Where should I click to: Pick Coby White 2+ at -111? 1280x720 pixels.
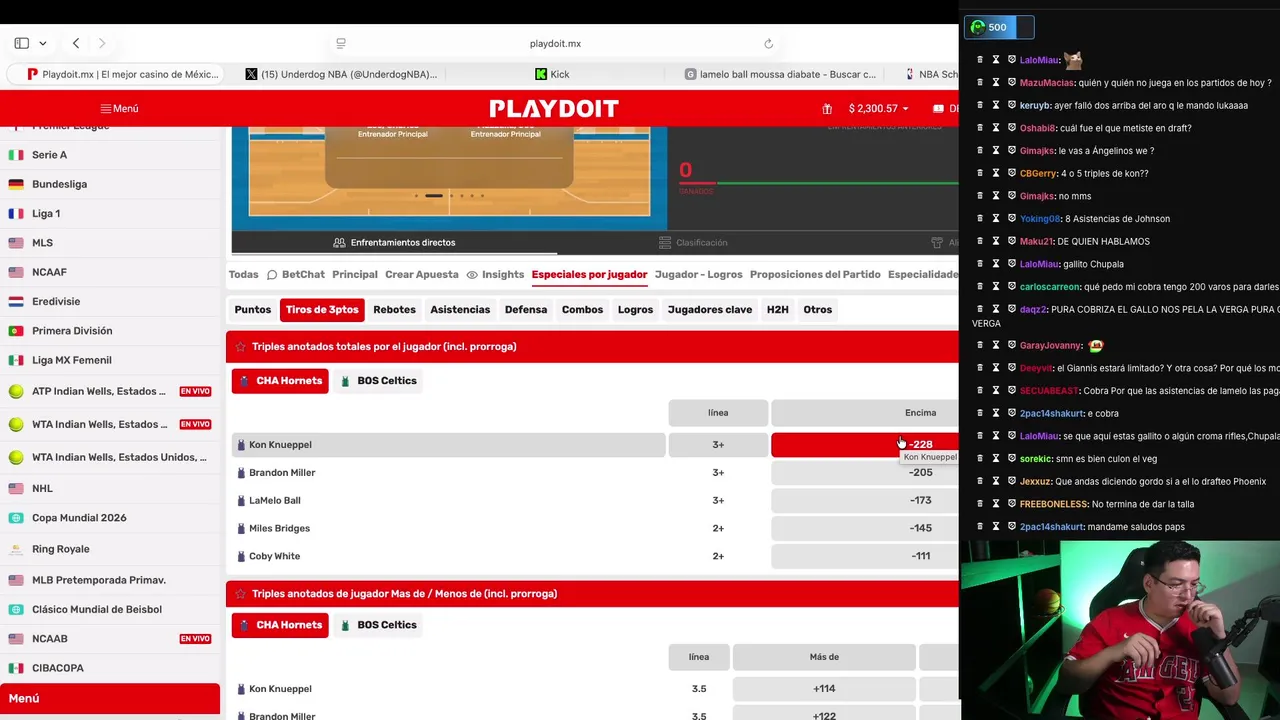[865, 556]
